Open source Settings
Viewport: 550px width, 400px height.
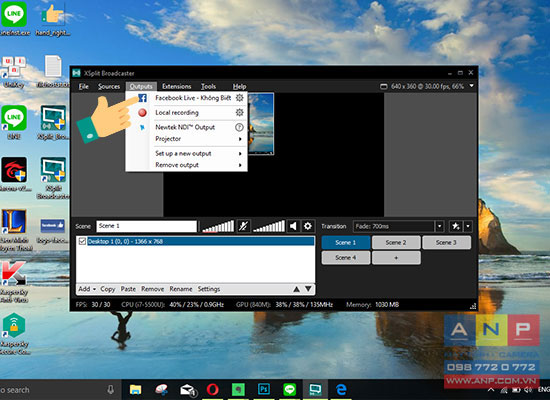pos(209,289)
